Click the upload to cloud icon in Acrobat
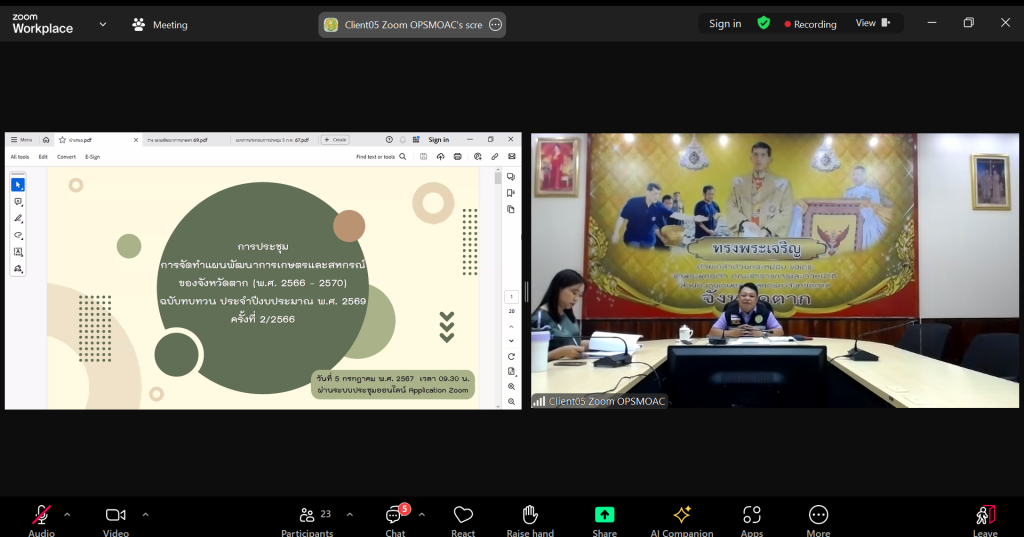This screenshot has width=1024, height=537. click(441, 157)
